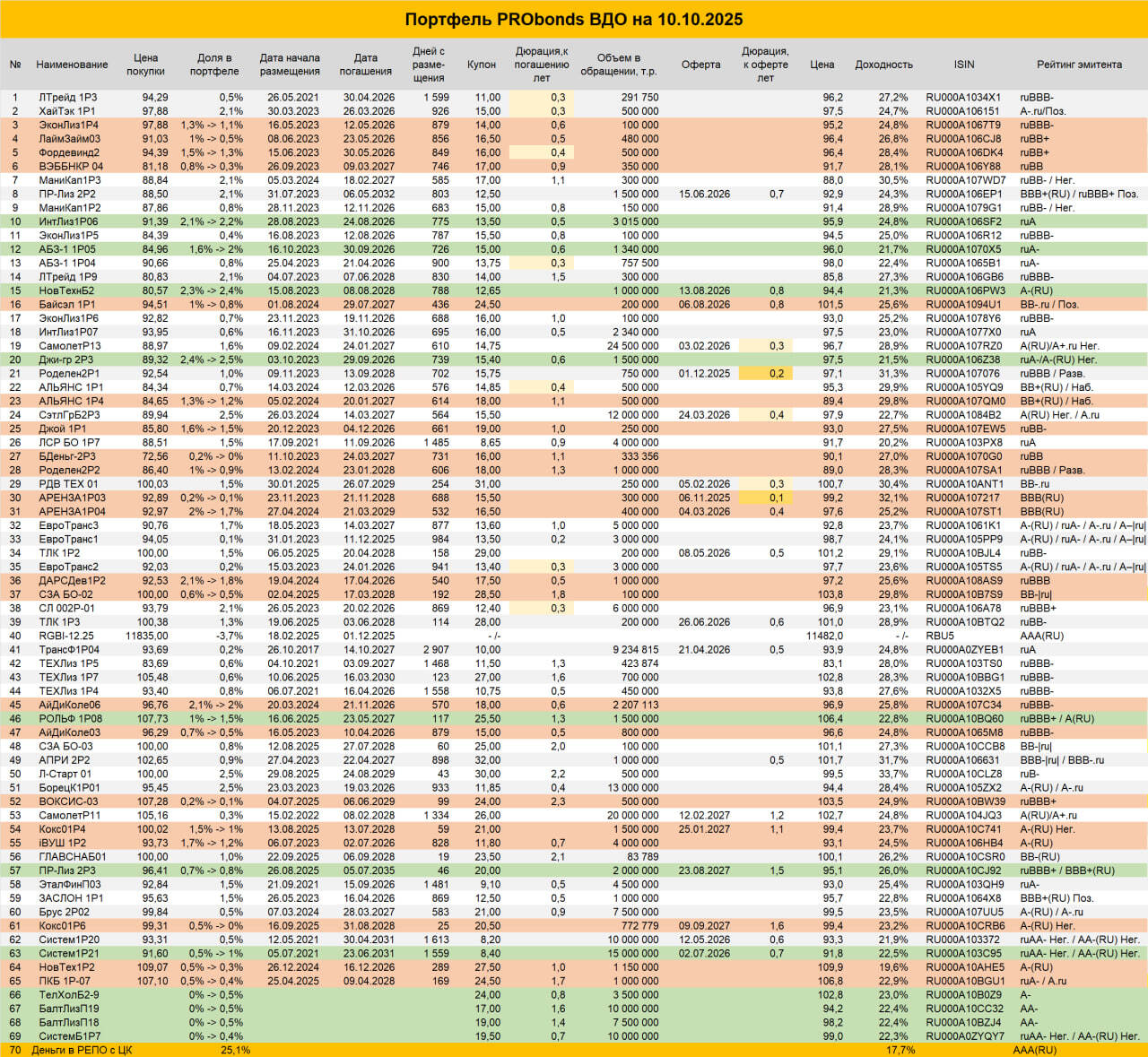
Task: Click the 'ГЛАВСНАБ01' name cell
Action: tap(72, 857)
